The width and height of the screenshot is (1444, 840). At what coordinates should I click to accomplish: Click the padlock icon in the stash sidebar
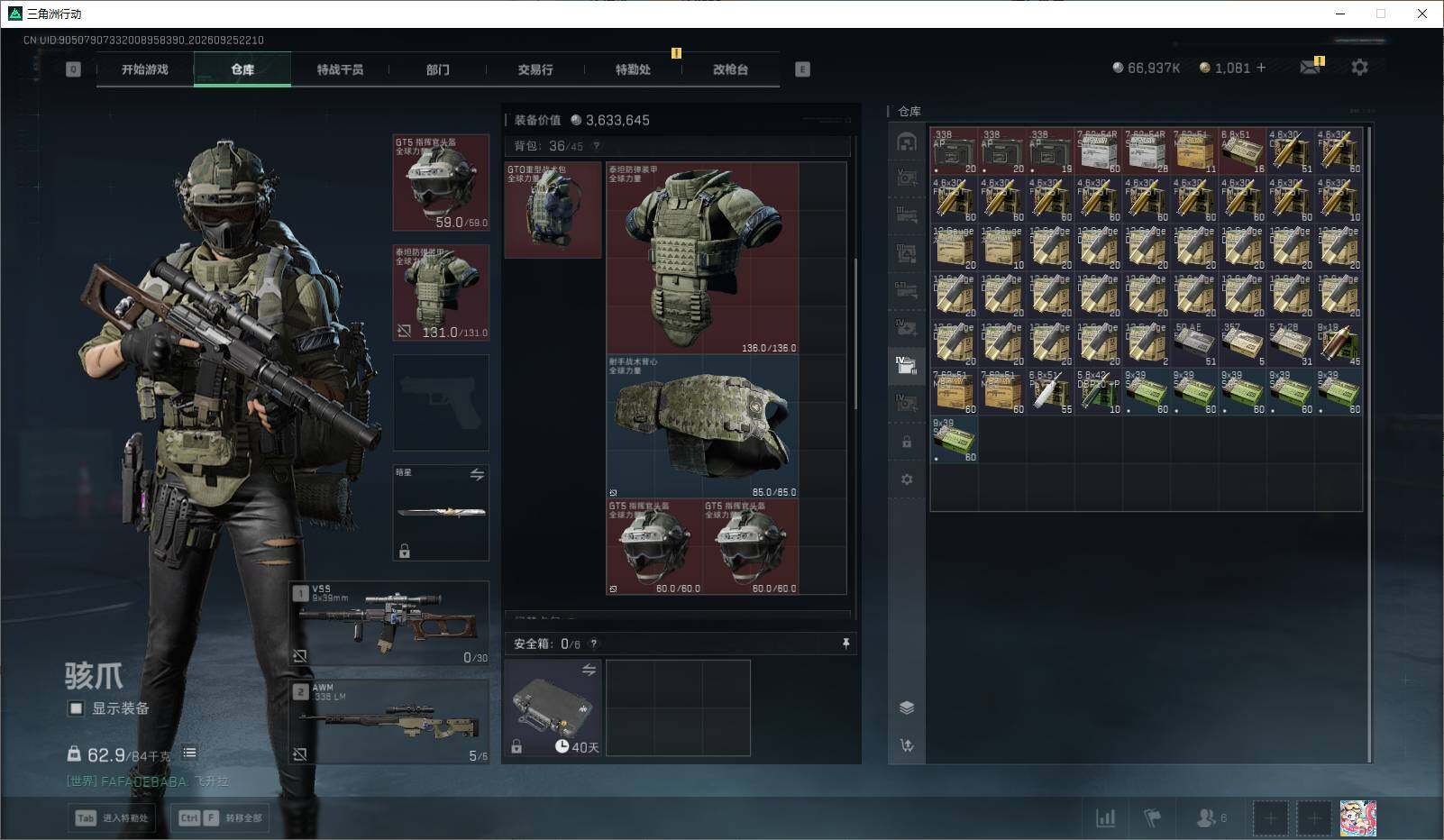(x=907, y=443)
